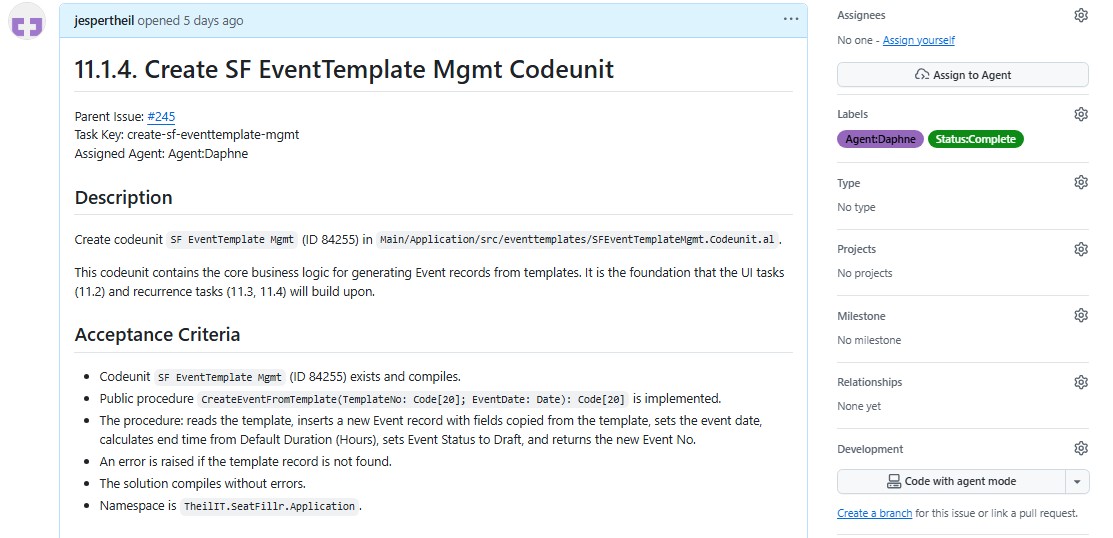Open the Labels settings gear

coord(1080,114)
